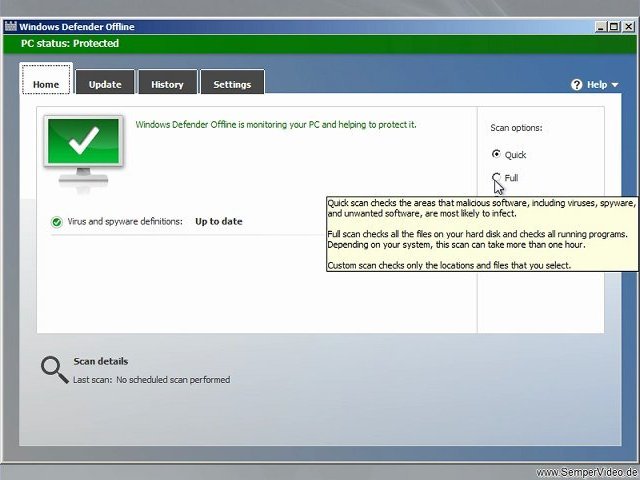Maximize the Windows Defender Offline window

(614, 27)
